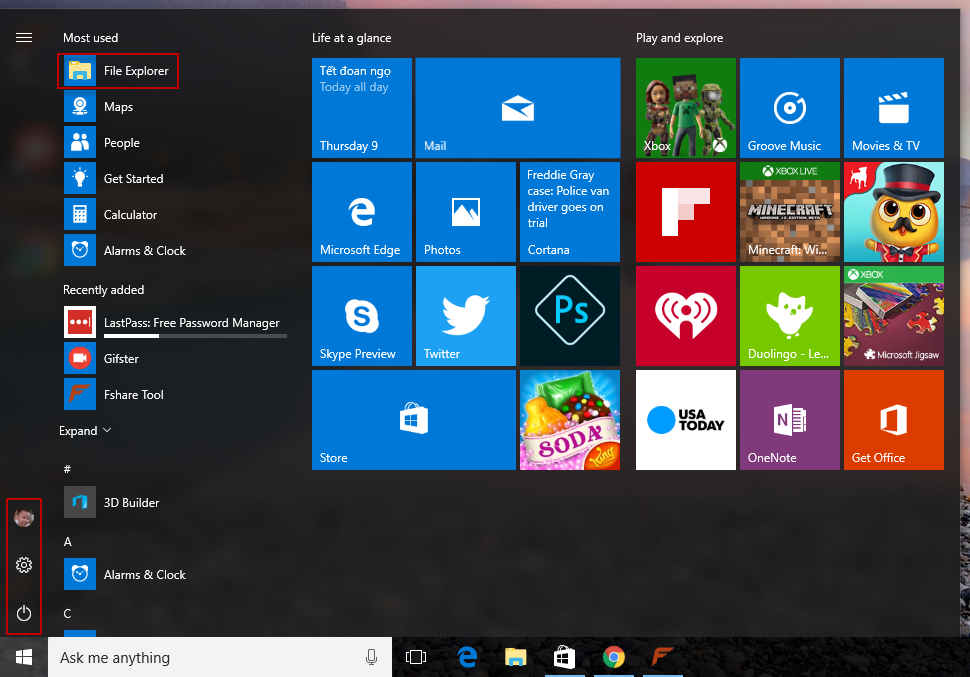
Task: Click the A letter header in app list
Action: [67, 541]
